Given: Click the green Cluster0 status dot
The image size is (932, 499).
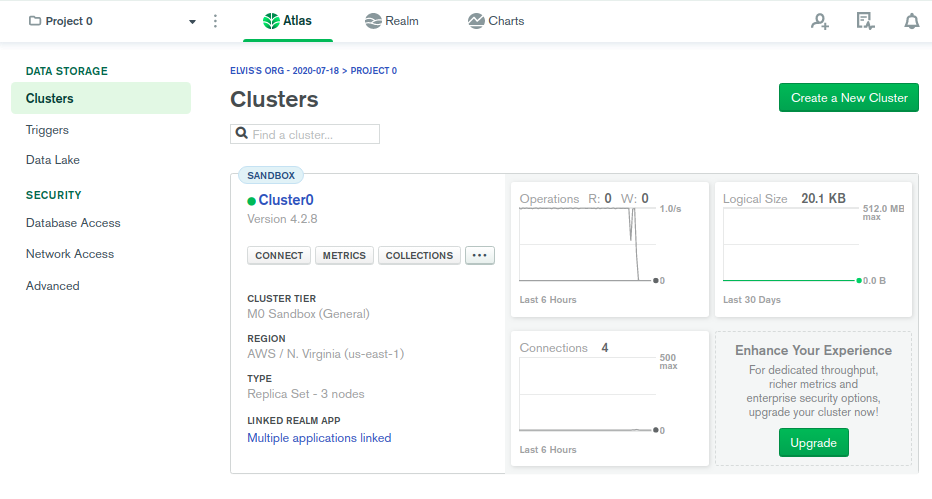Looking at the screenshot, I should (251, 201).
